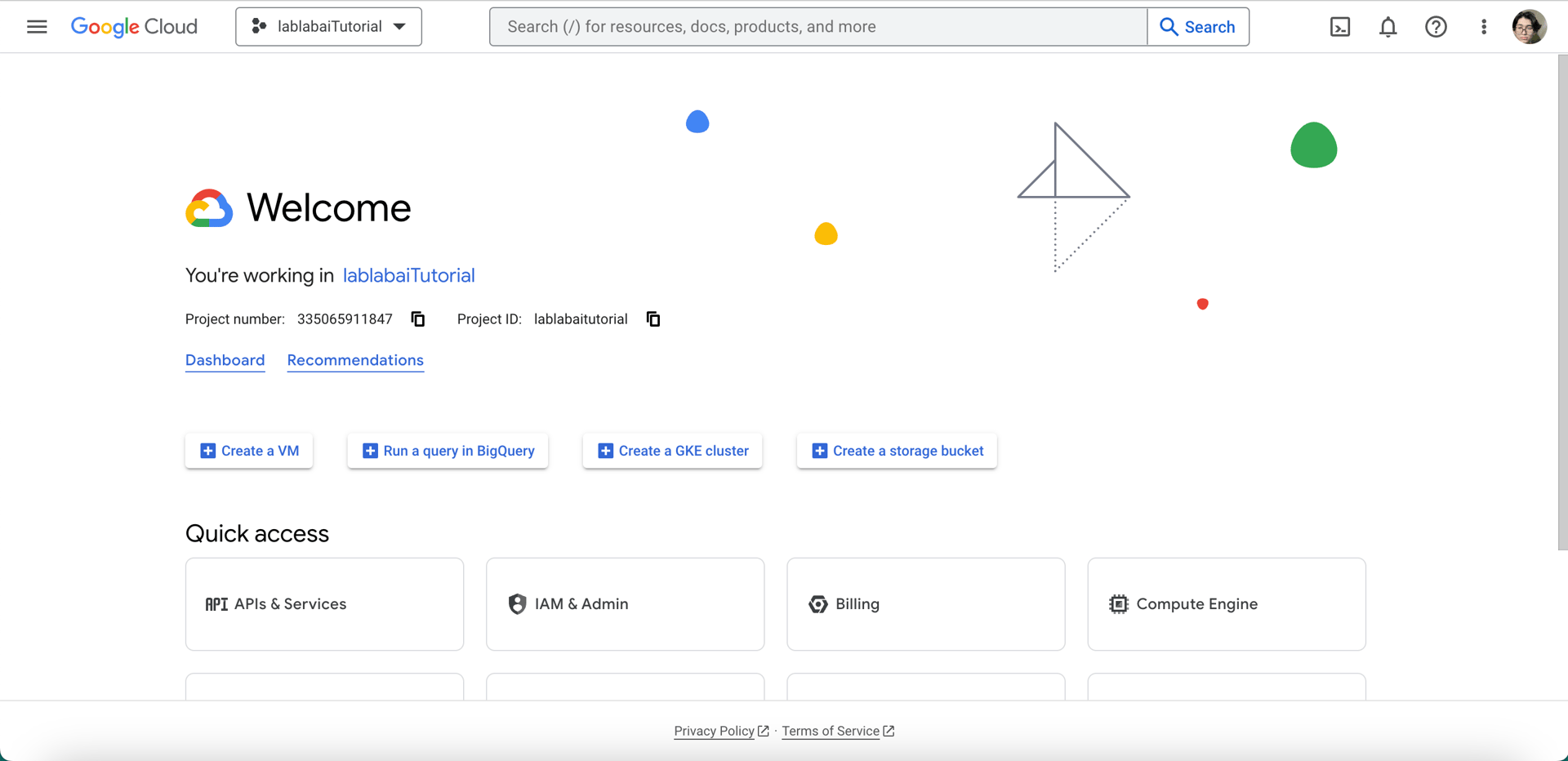This screenshot has height=761, width=1568.
Task: Open the Billing quick access card
Action: pos(925,604)
